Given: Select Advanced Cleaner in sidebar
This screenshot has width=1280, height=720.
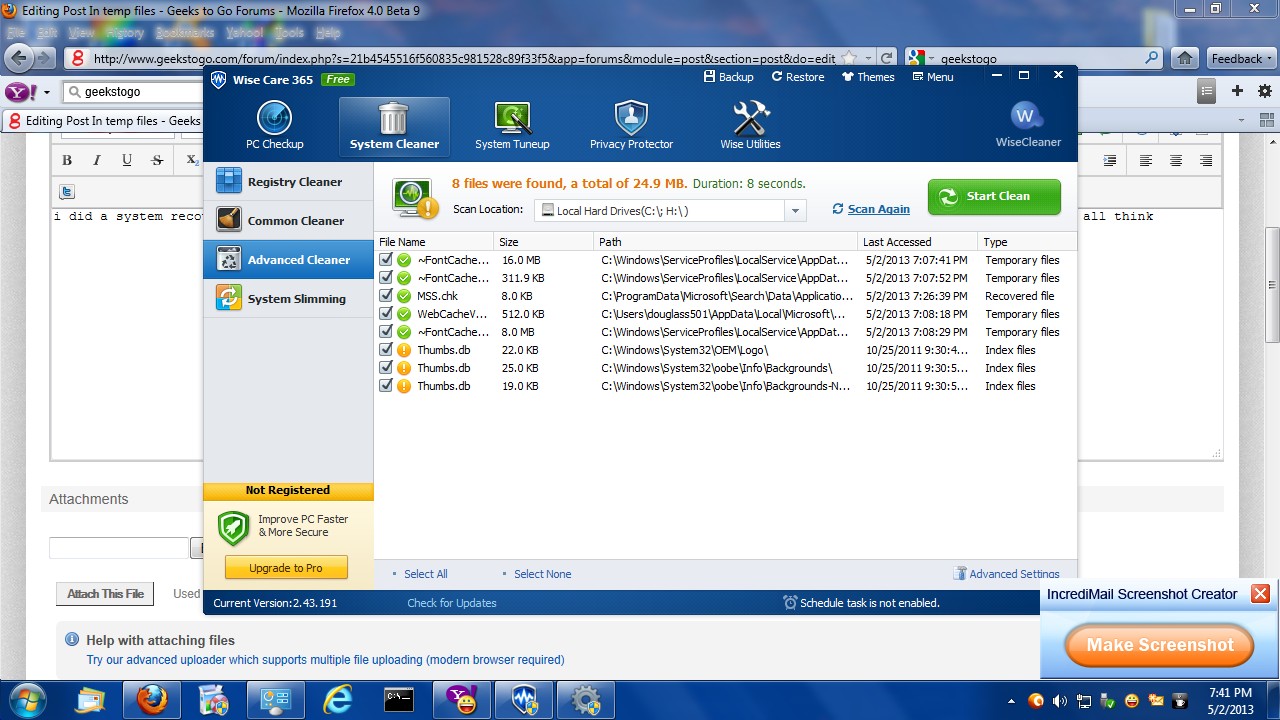Looking at the screenshot, I should [x=288, y=260].
